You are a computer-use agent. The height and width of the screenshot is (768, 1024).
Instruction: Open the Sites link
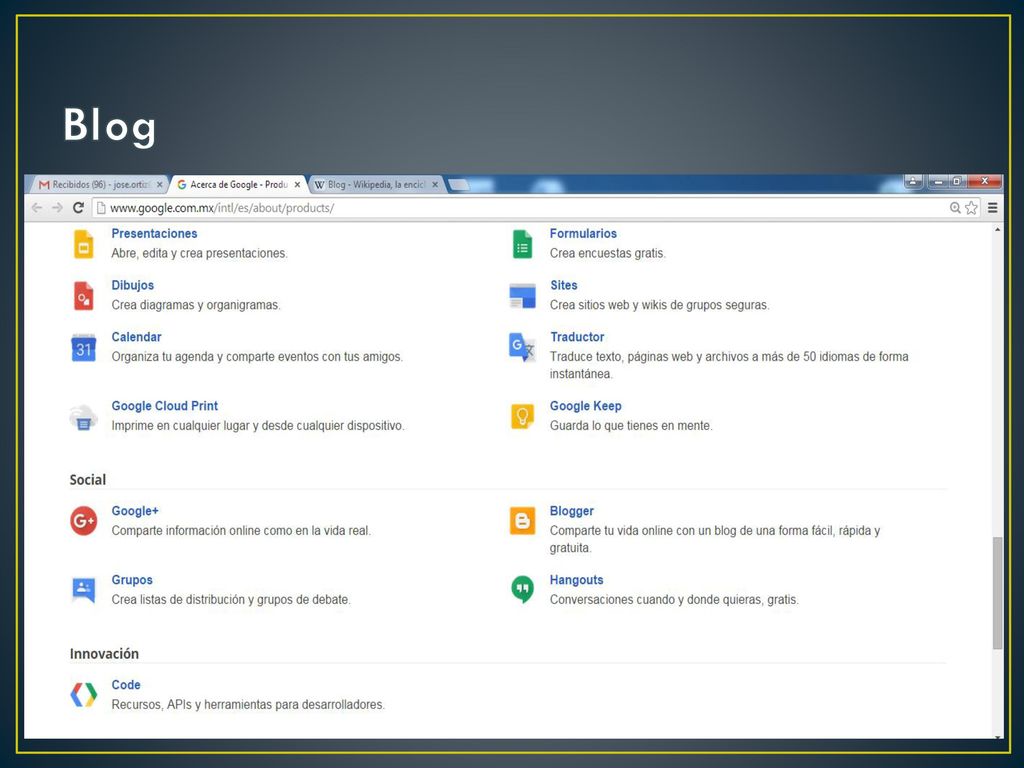click(564, 285)
